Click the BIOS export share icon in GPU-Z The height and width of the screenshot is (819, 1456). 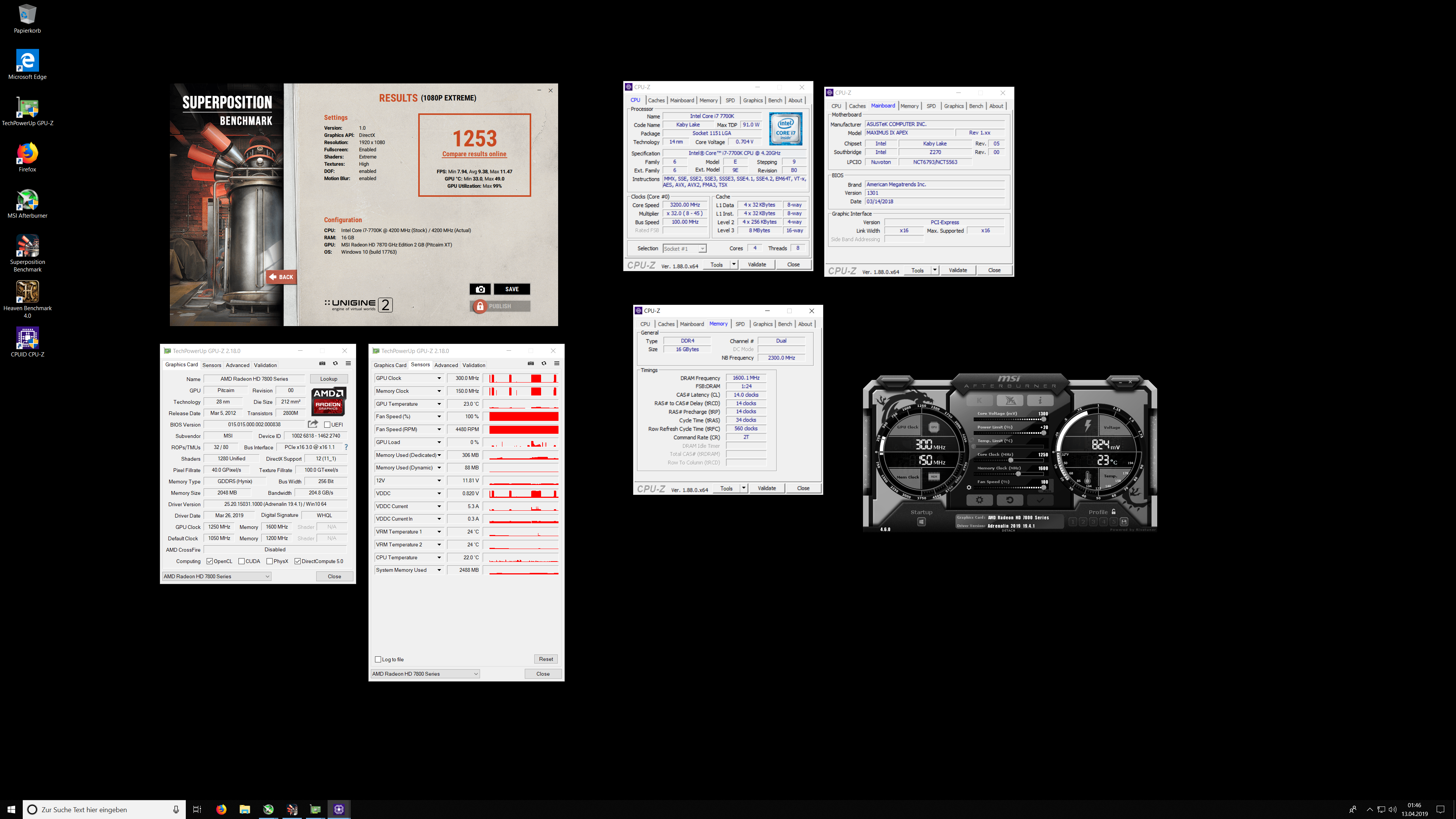[x=313, y=424]
